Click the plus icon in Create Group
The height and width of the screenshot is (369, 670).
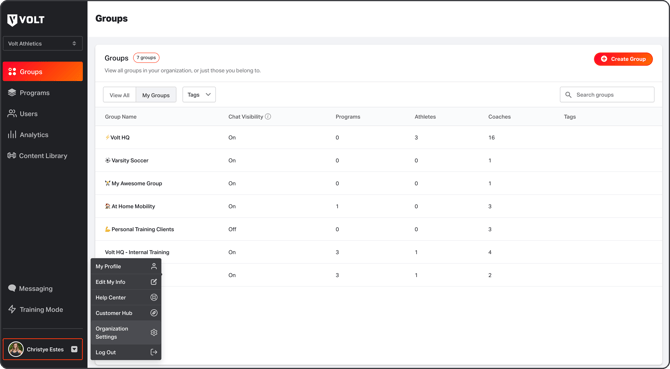604,59
